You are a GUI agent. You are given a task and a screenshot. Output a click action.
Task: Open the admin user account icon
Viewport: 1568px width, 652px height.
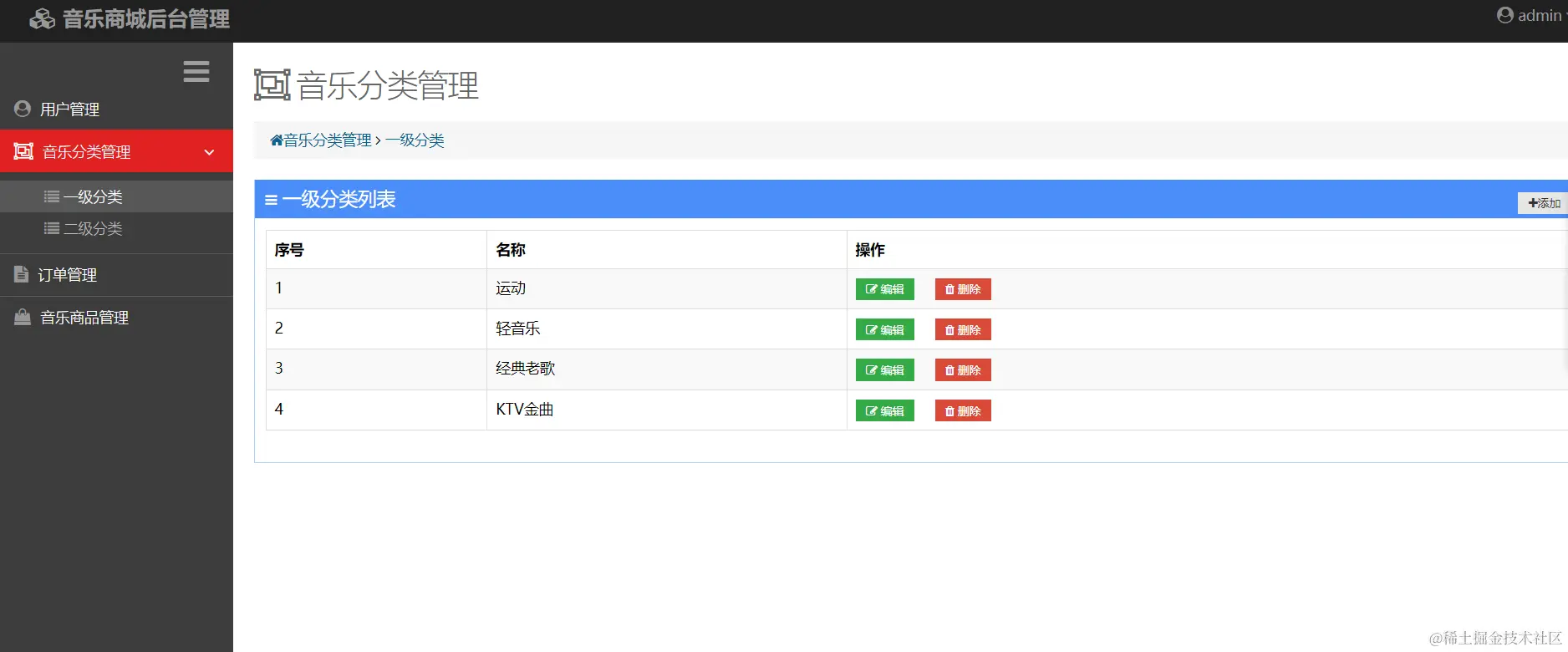tap(1504, 15)
